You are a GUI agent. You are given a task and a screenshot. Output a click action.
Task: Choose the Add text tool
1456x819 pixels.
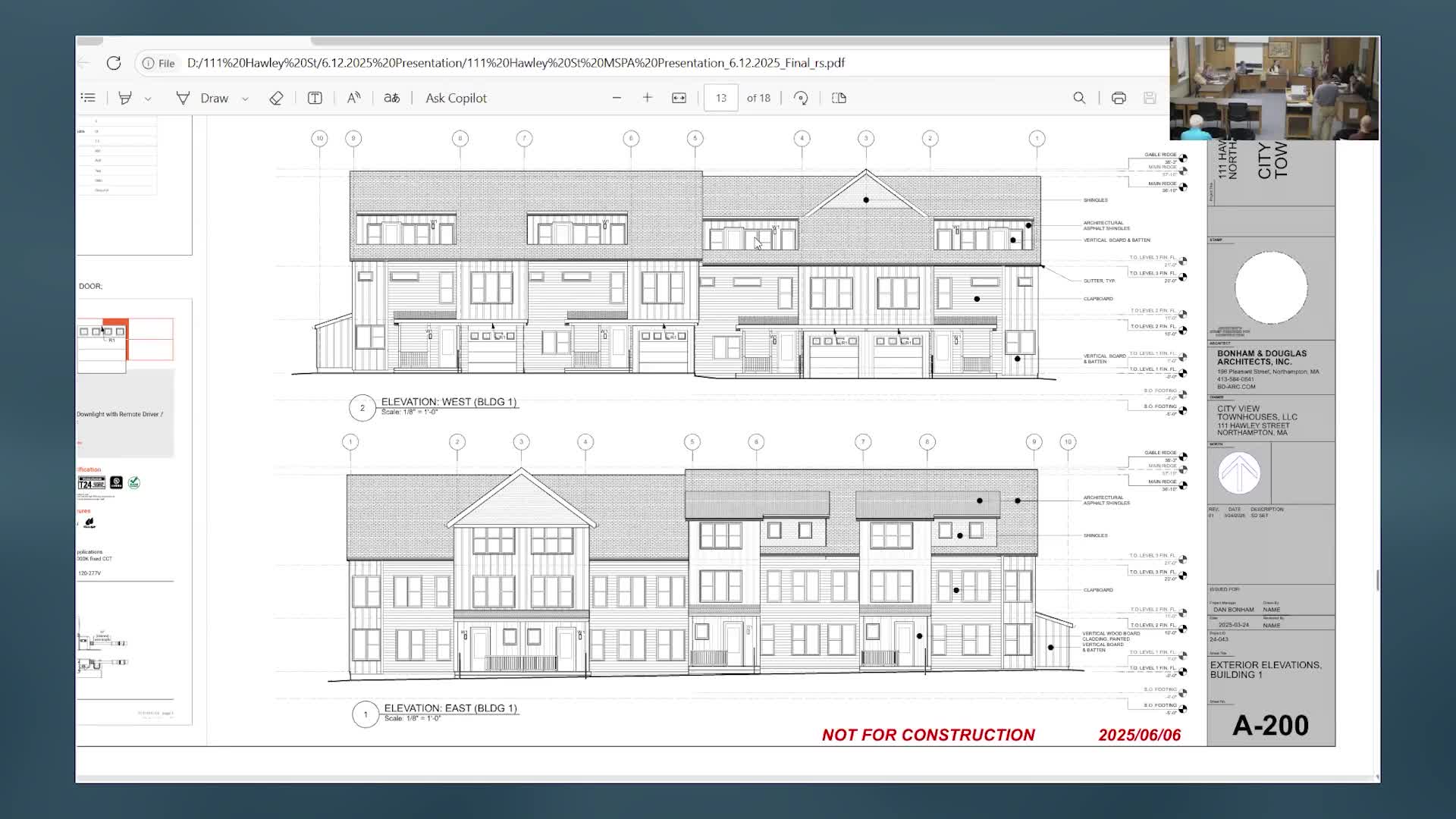315,98
